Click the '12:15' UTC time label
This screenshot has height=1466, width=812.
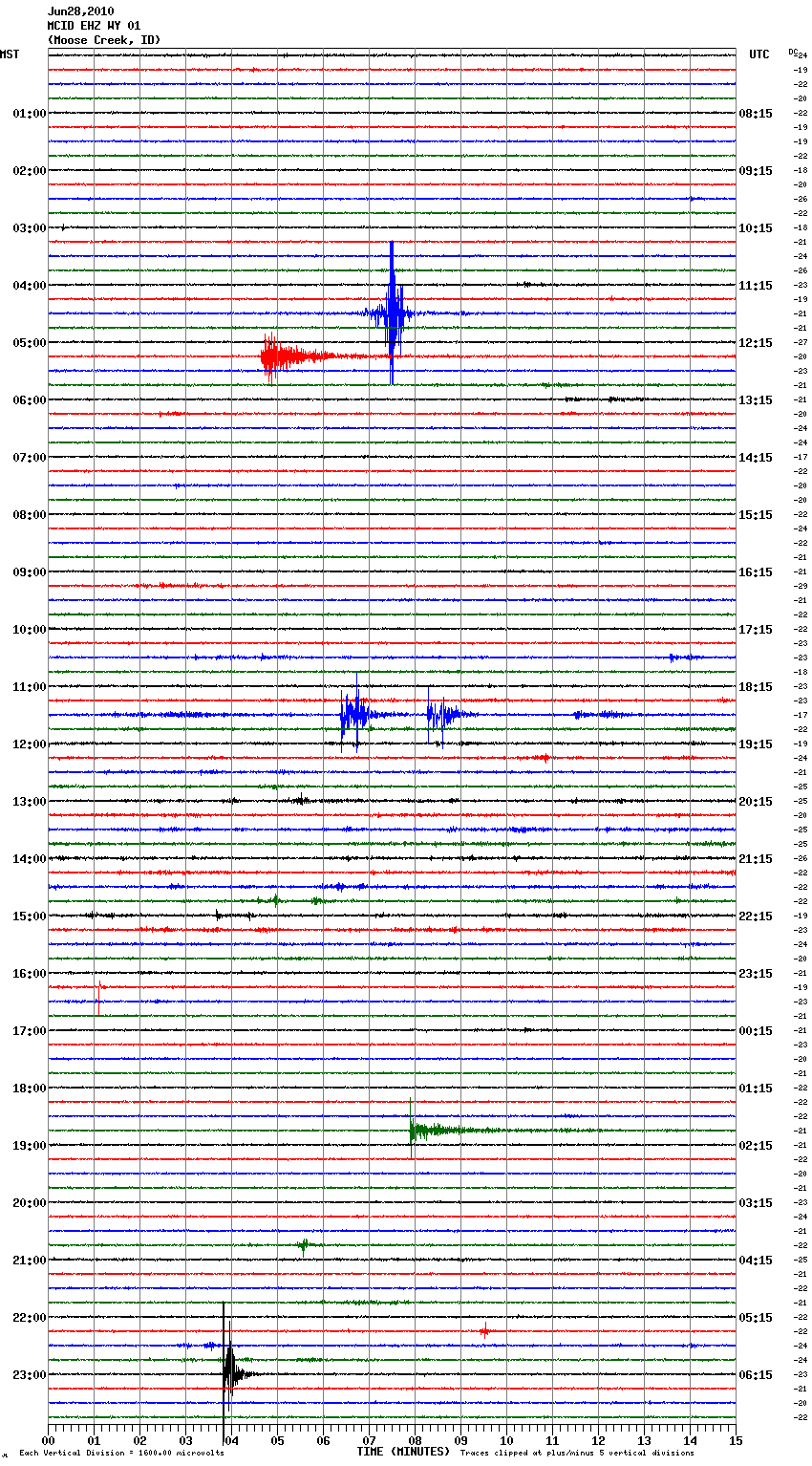(756, 343)
